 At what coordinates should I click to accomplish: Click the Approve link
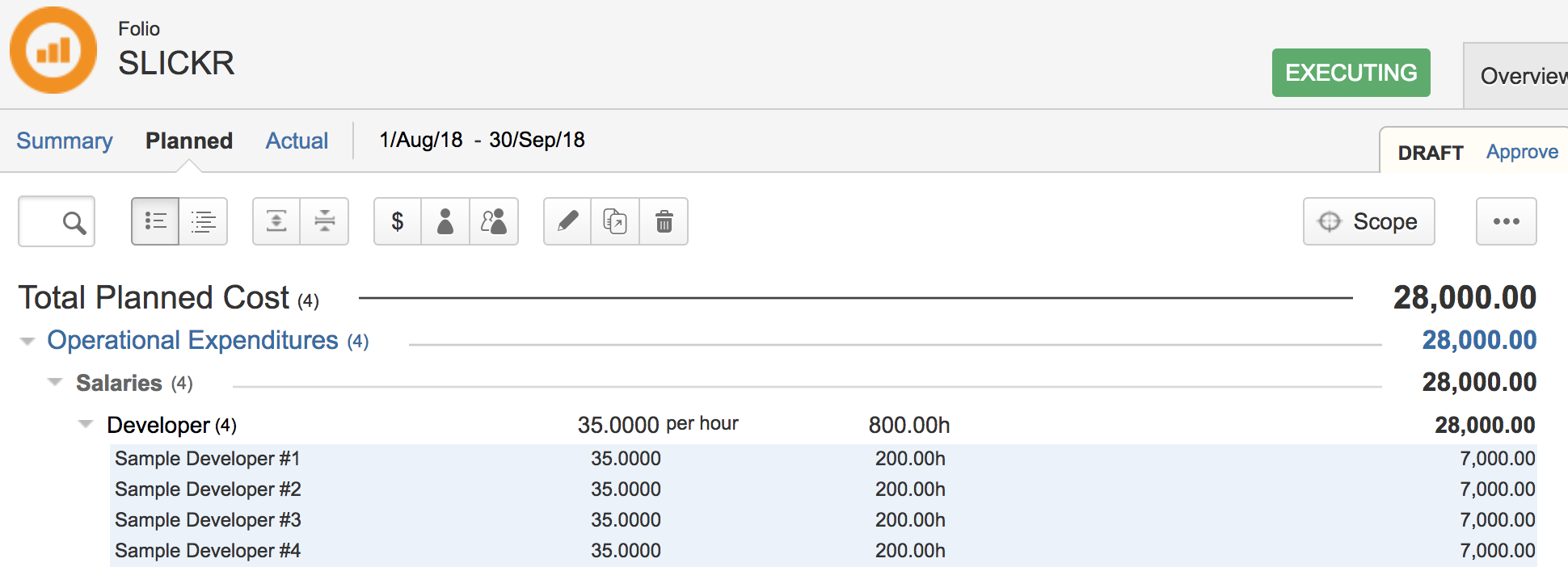click(x=1522, y=152)
